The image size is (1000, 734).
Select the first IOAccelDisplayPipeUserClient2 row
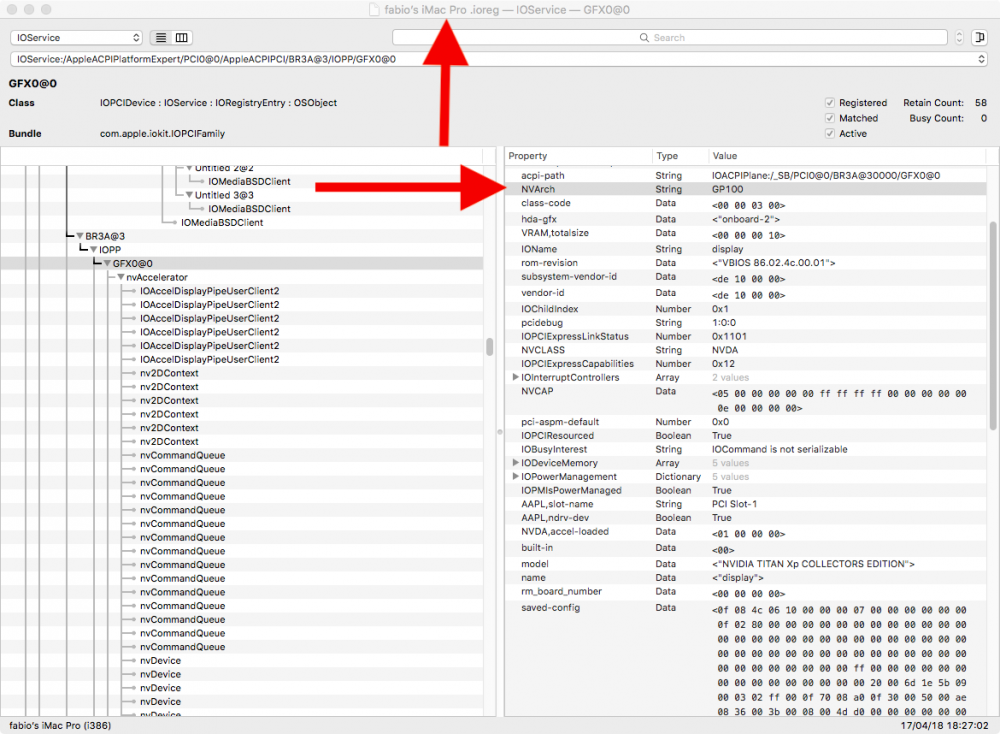[x=242, y=291]
